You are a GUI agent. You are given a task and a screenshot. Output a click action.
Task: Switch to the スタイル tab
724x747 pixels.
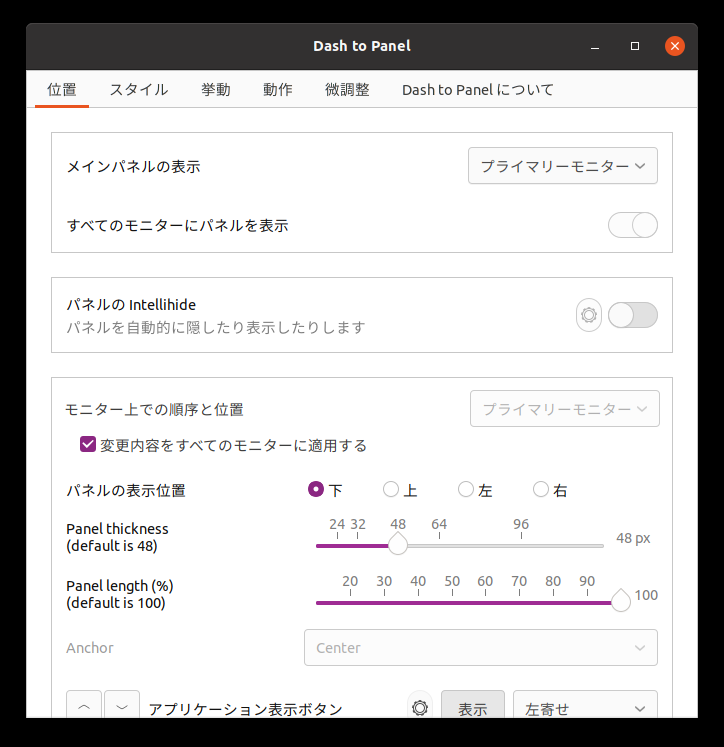point(139,90)
